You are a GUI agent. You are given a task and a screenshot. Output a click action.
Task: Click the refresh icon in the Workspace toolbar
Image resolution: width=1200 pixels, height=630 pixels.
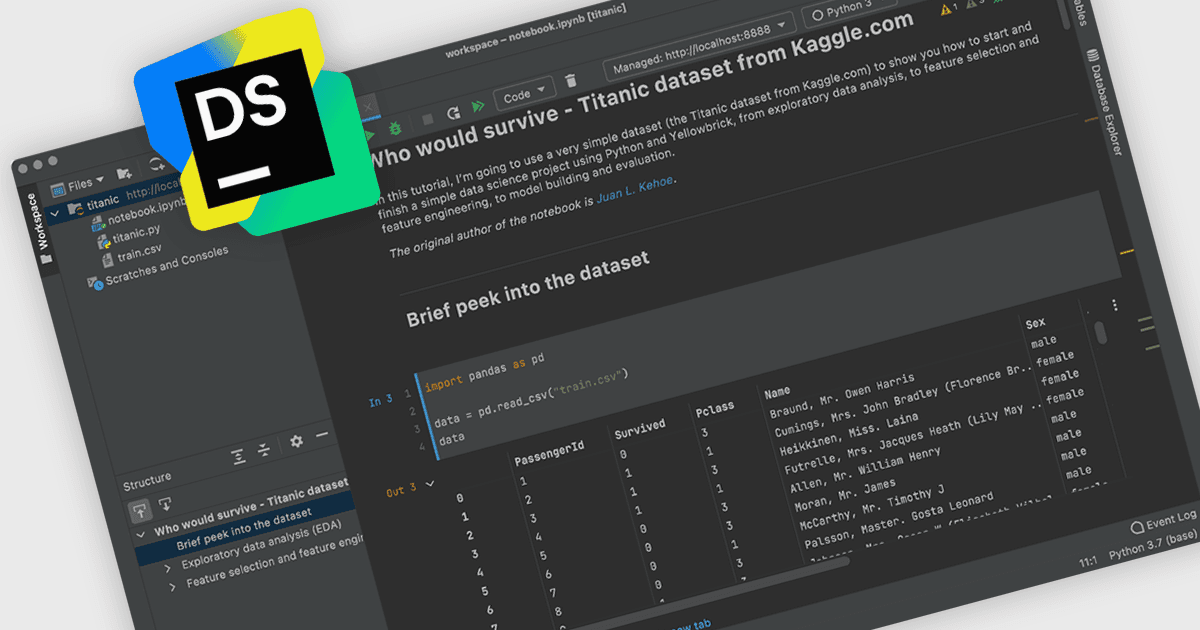[x=156, y=166]
